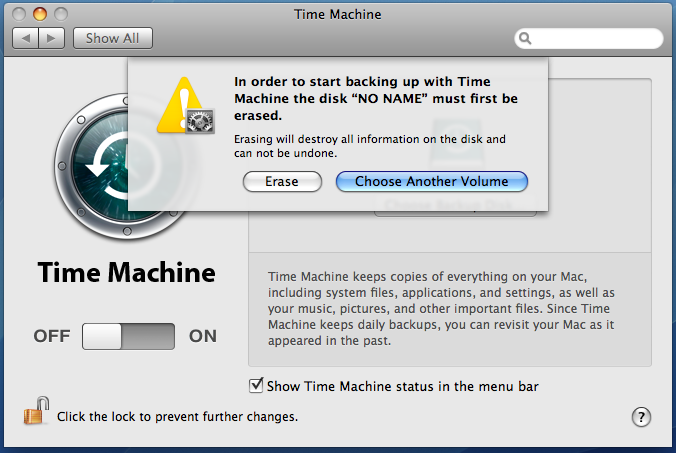Click the alert text about disk "NO NAME"
Viewport: 676px width, 453px height.
[x=376, y=99]
